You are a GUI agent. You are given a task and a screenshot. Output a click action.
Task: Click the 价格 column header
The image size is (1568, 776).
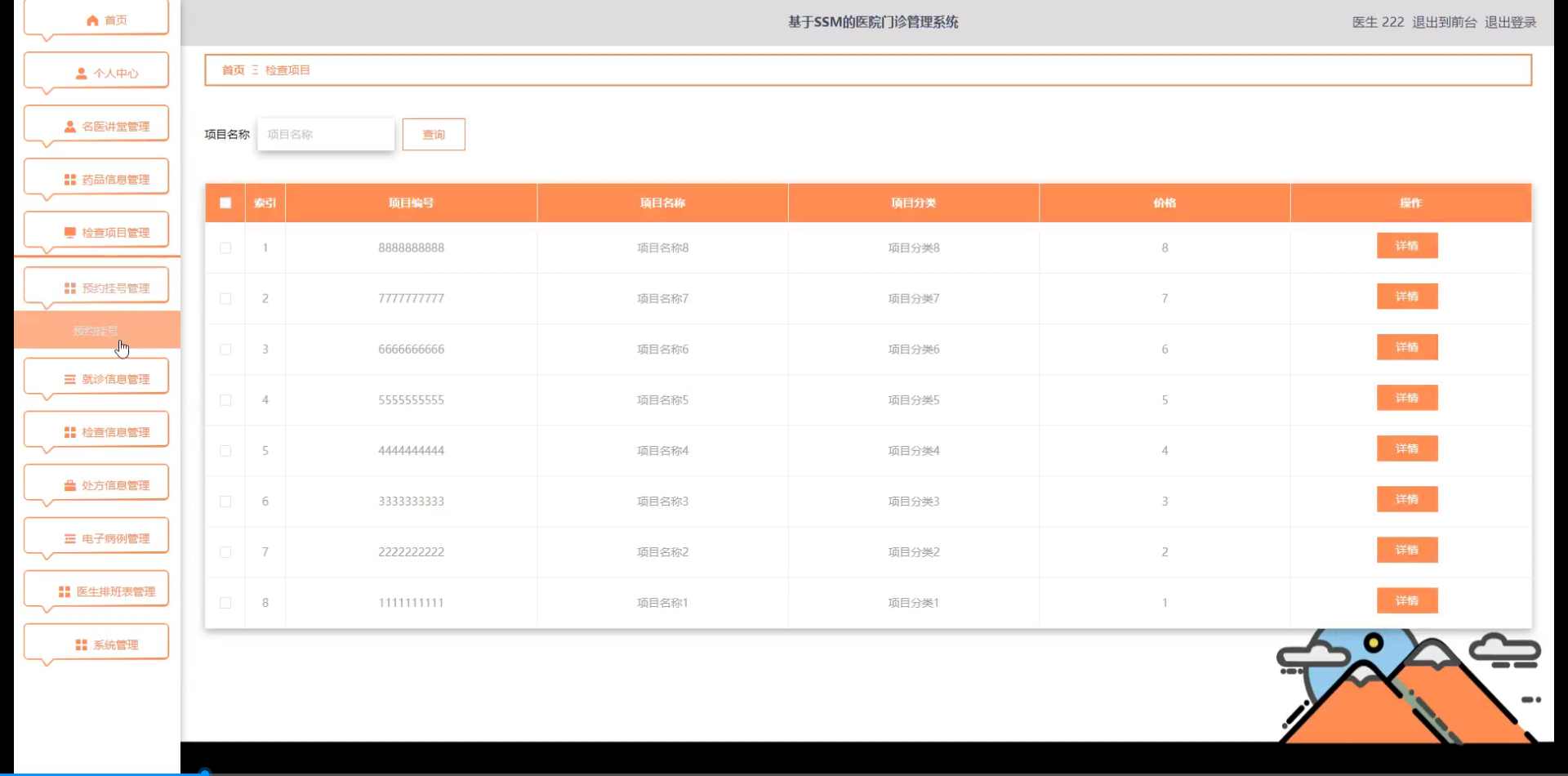[x=1165, y=203]
